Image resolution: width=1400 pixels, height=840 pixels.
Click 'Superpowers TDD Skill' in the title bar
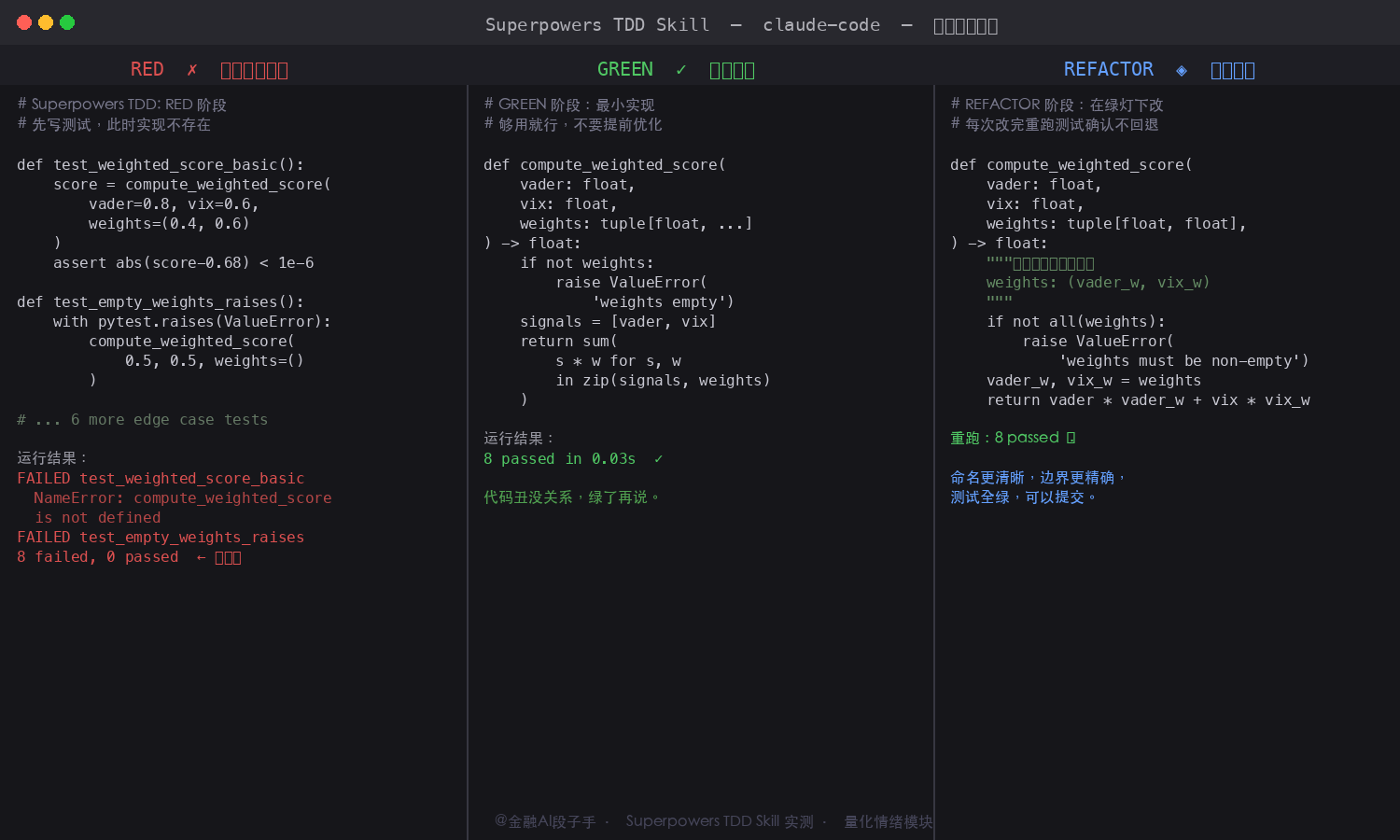point(597,25)
